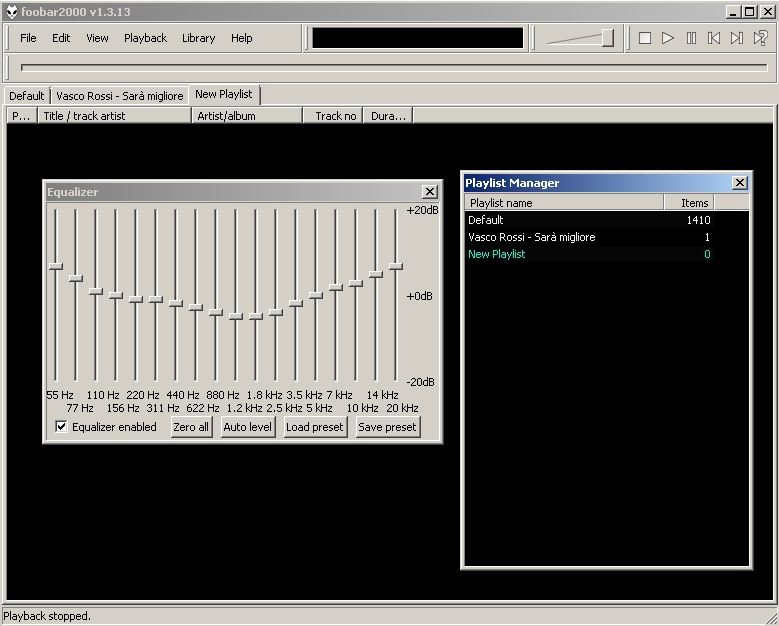The image size is (779, 626).
Task: Click the Pause toolbar button
Action: pos(691,38)
